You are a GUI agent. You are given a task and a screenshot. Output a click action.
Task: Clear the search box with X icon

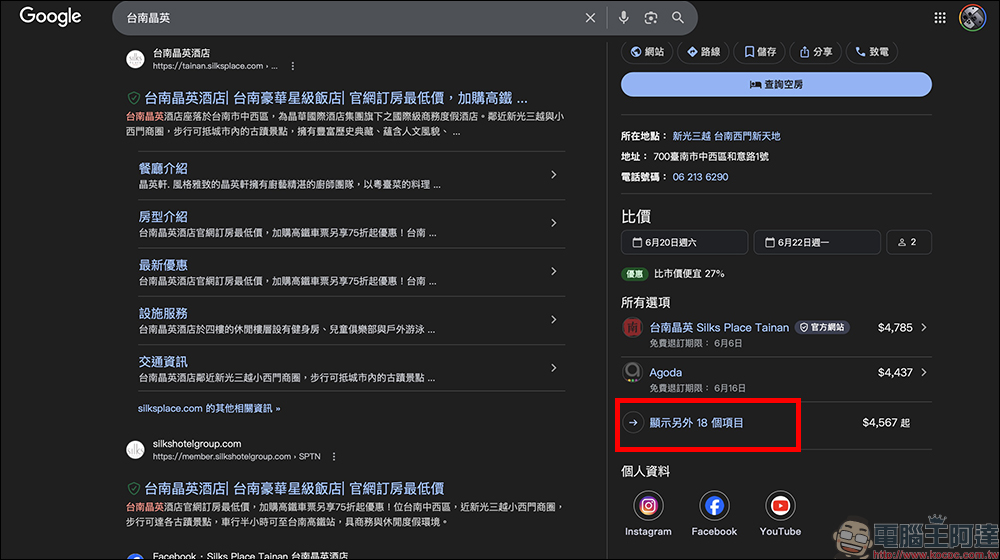[x=590, y=18]
